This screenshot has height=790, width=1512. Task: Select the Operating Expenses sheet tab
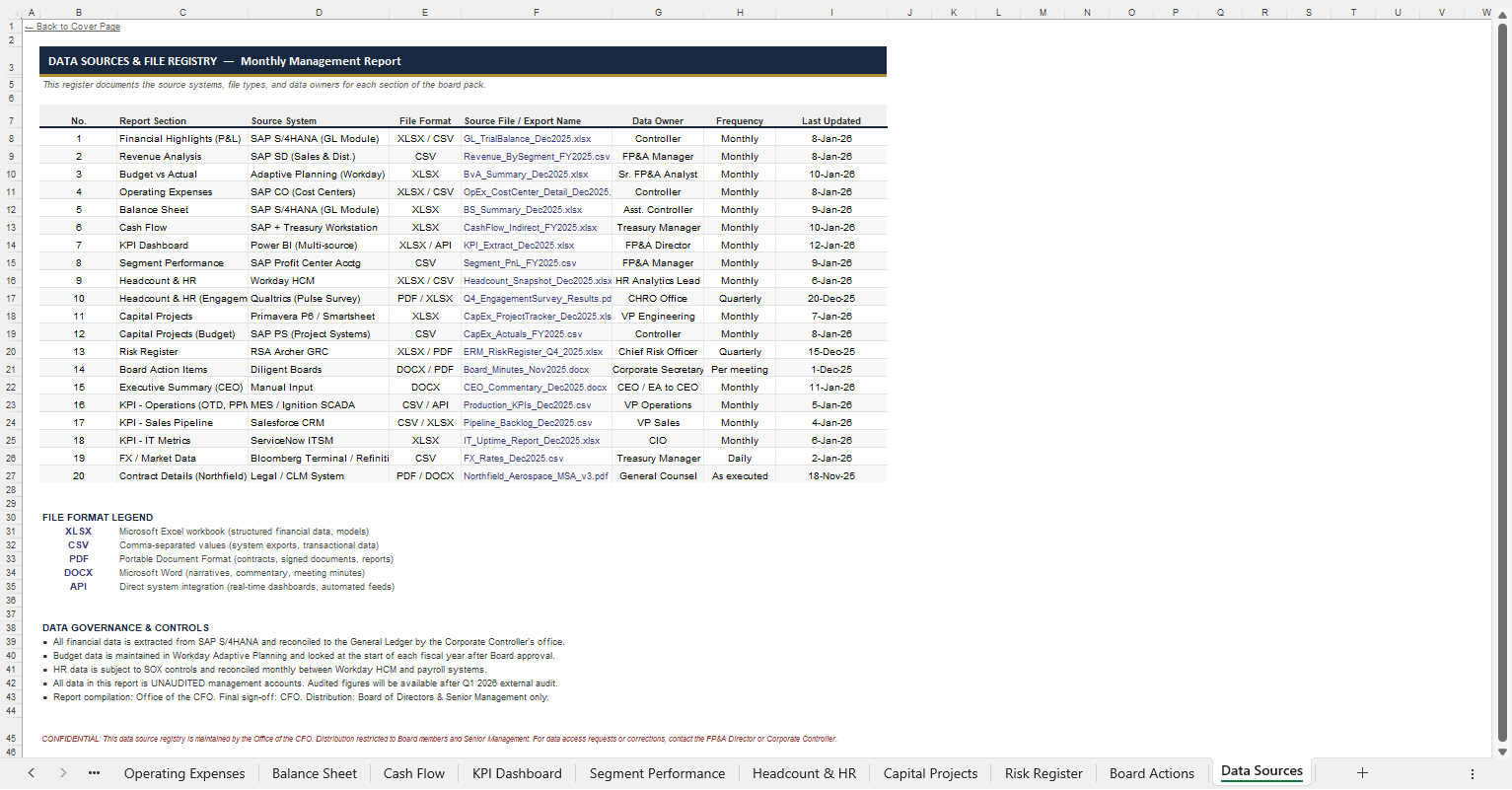184,773
